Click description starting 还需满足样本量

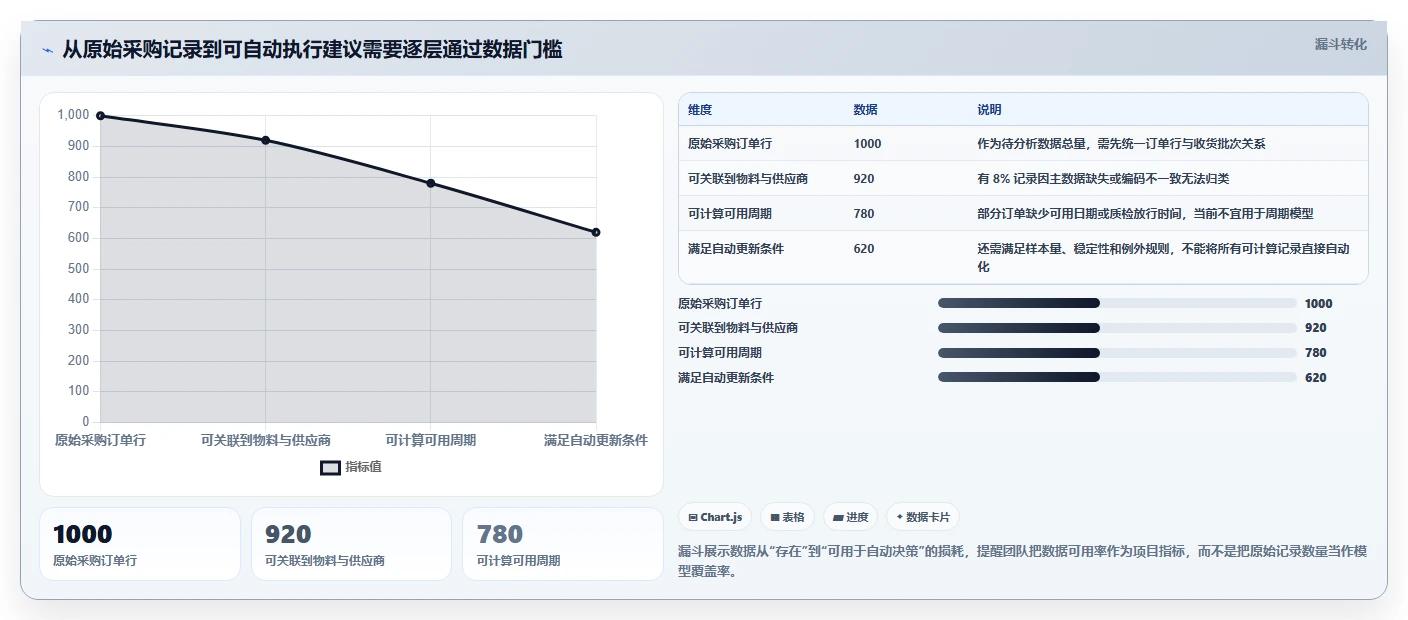pos(1163,258)
